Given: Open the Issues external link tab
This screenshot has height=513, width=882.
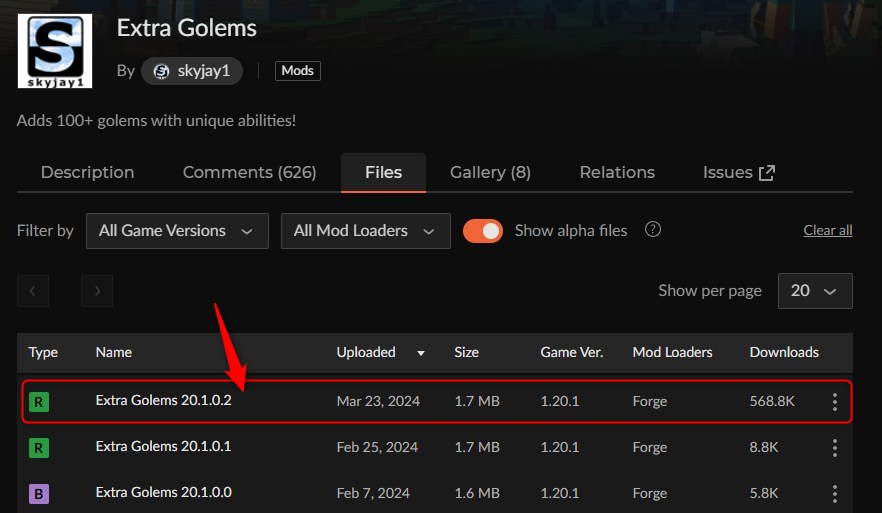Looking at the screenshot, I should (739, 172).
